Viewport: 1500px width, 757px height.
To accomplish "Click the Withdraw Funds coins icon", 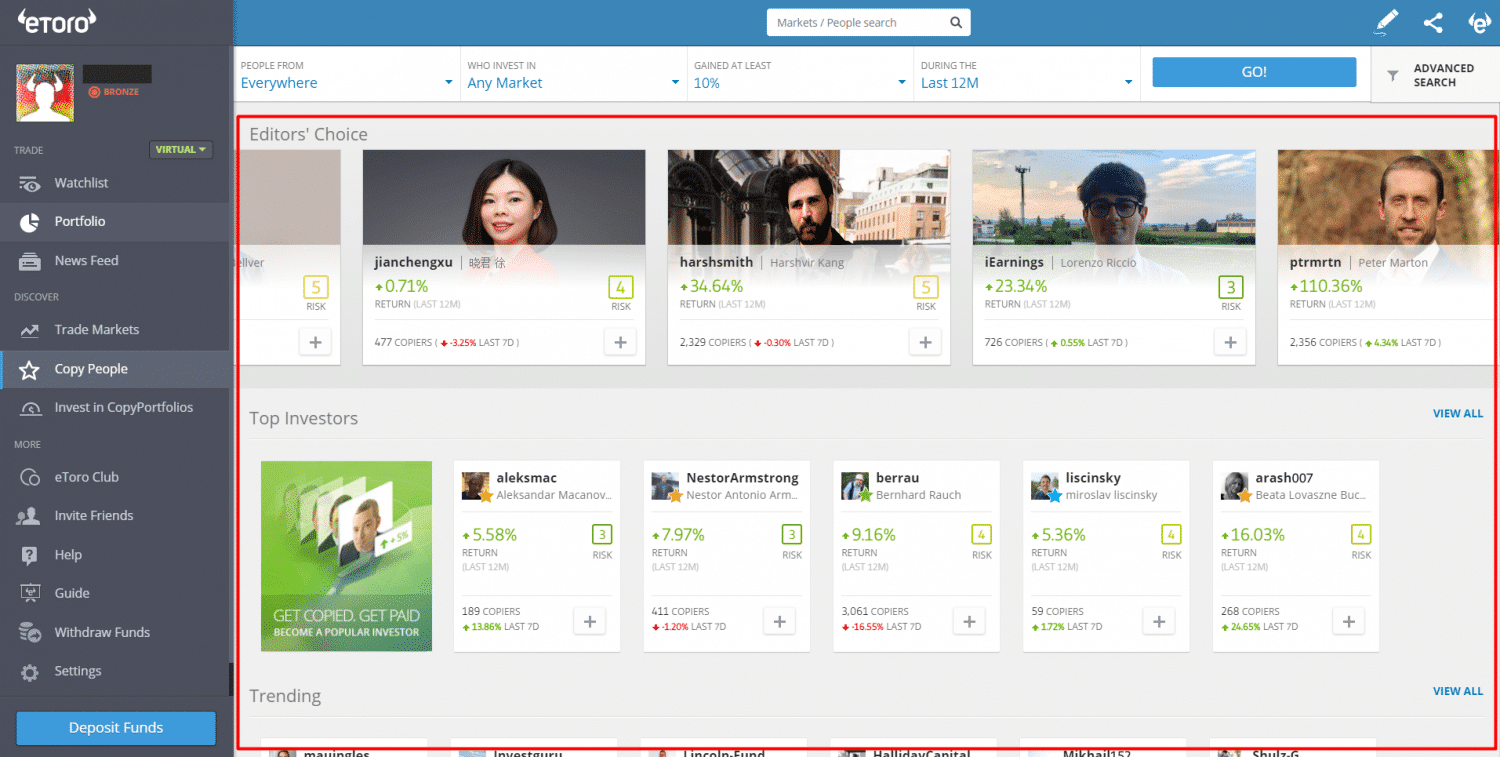I will click(x=31, y=633).
